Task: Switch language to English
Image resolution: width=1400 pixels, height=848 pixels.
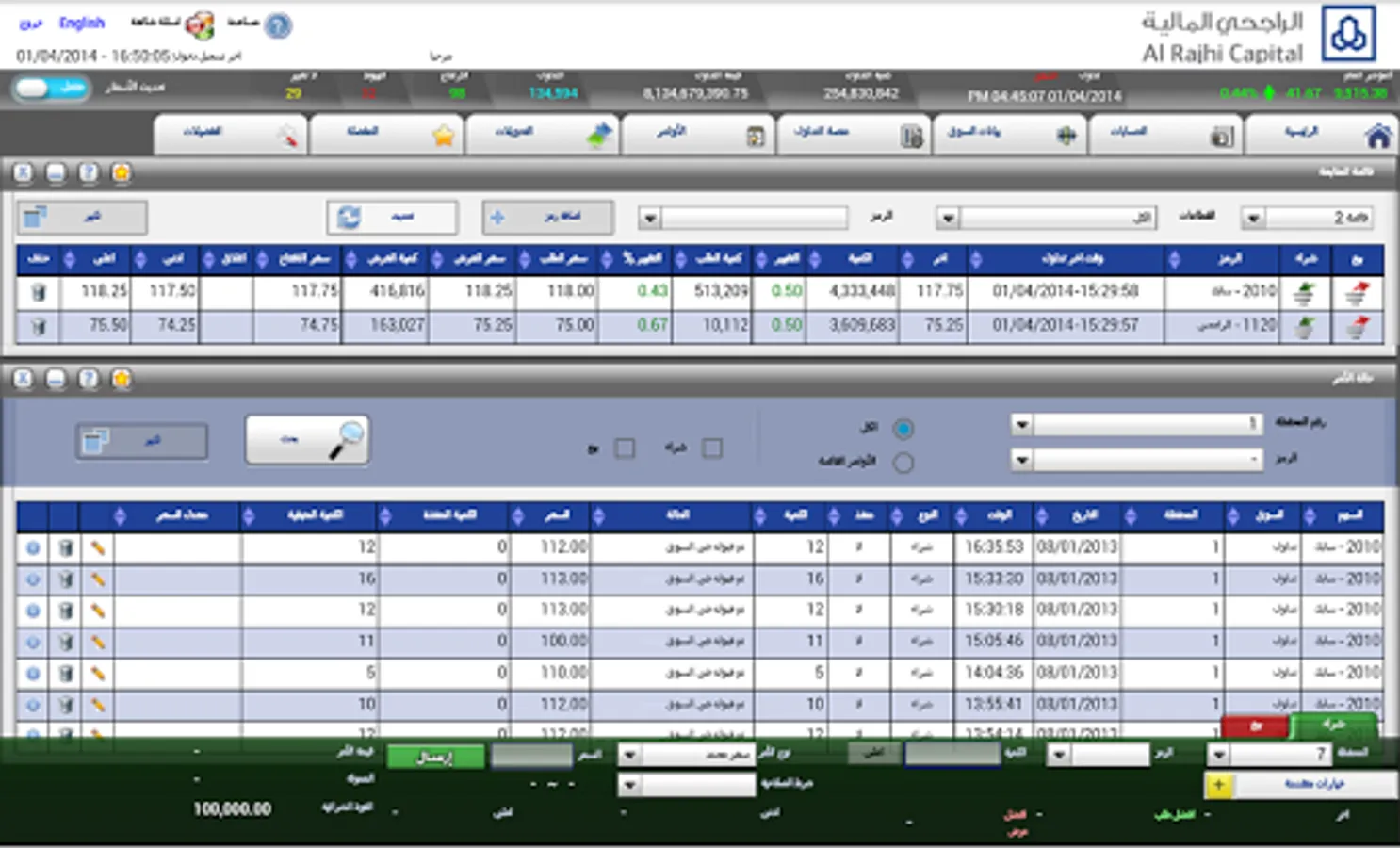Action: click(81, 23)
